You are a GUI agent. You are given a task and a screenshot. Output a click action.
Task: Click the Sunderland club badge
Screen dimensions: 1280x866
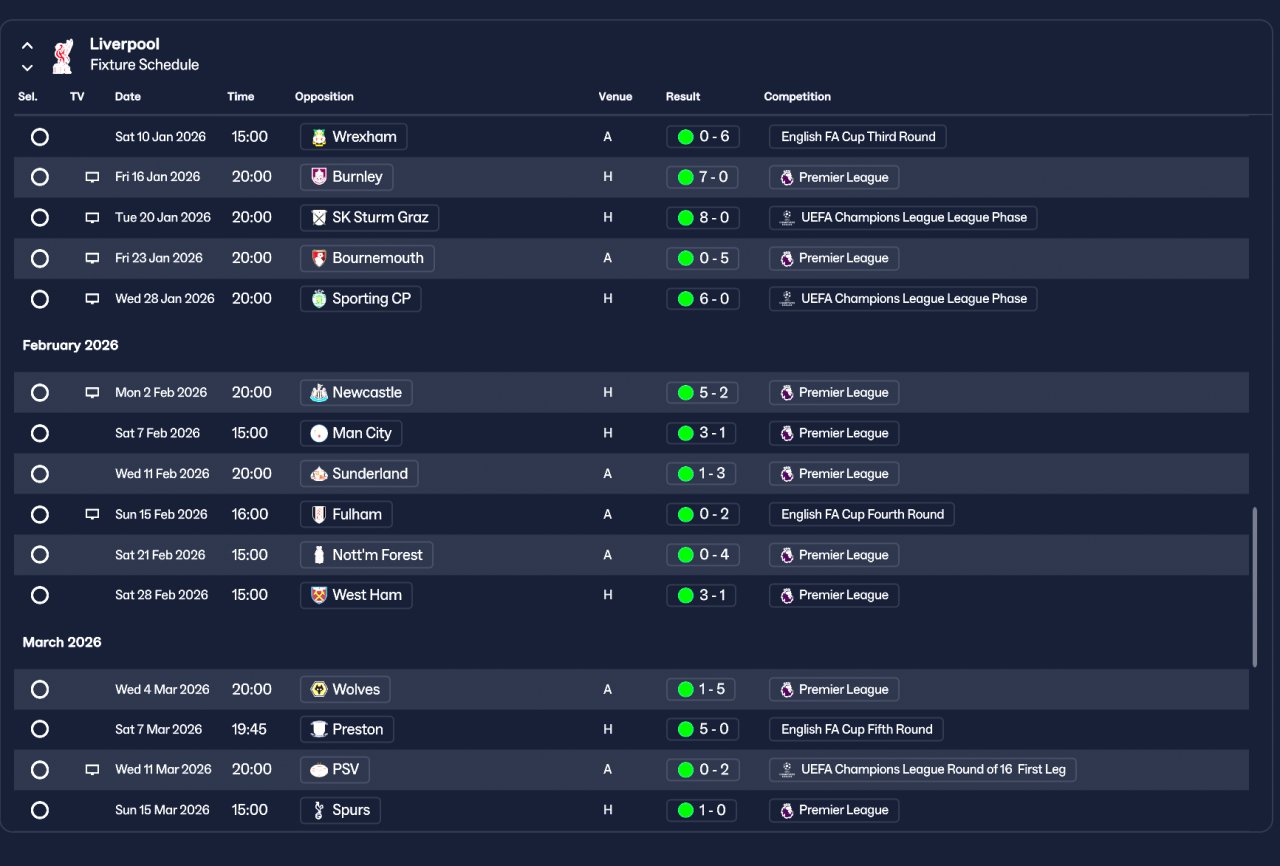319,474
